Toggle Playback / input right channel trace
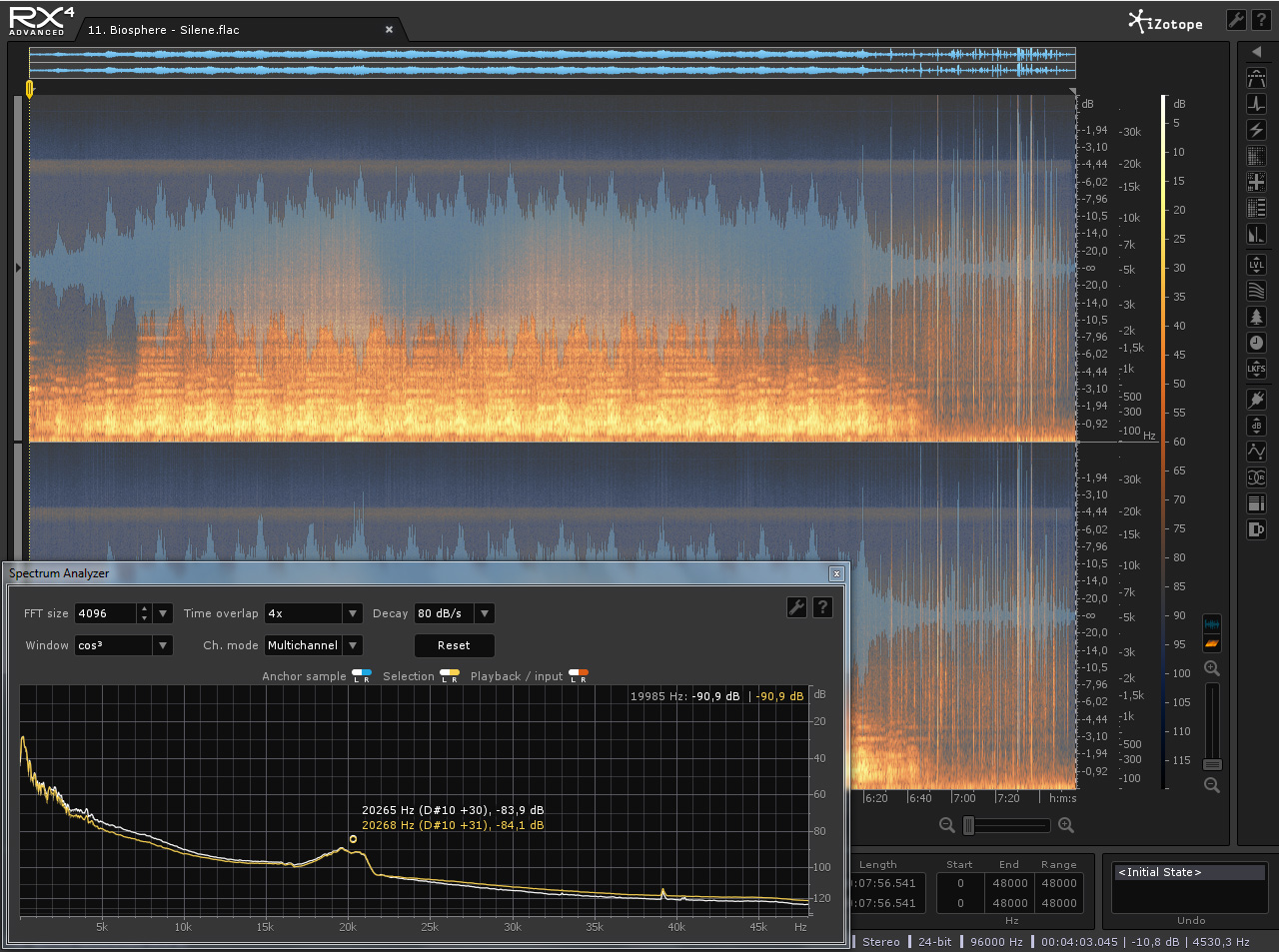Viewport: 1279px width, 952px height. [584, 674]
